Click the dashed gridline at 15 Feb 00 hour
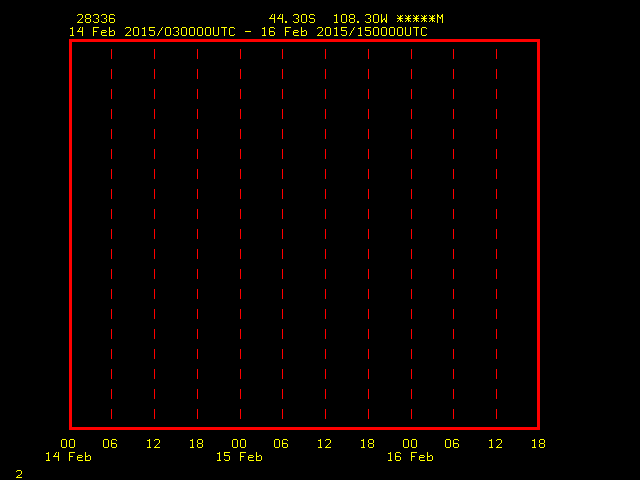 240,234
